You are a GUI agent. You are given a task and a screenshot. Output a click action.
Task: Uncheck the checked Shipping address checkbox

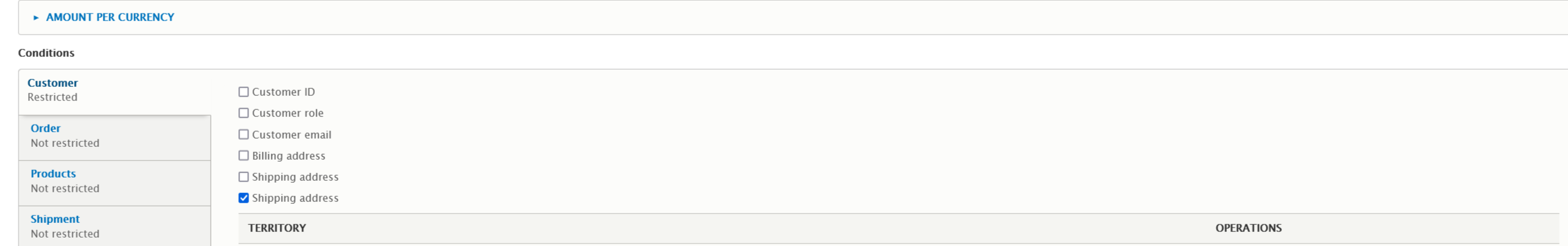(243, 198)
